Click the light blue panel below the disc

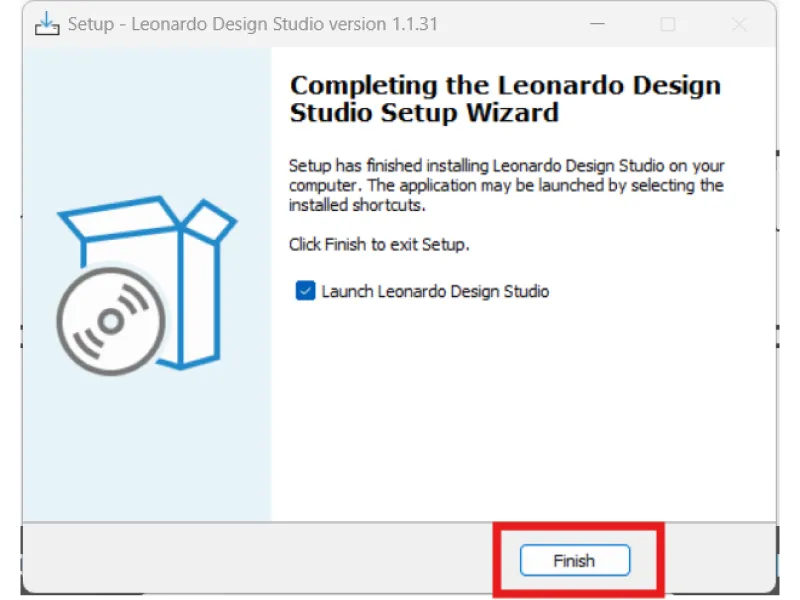[x=147, y=450]
